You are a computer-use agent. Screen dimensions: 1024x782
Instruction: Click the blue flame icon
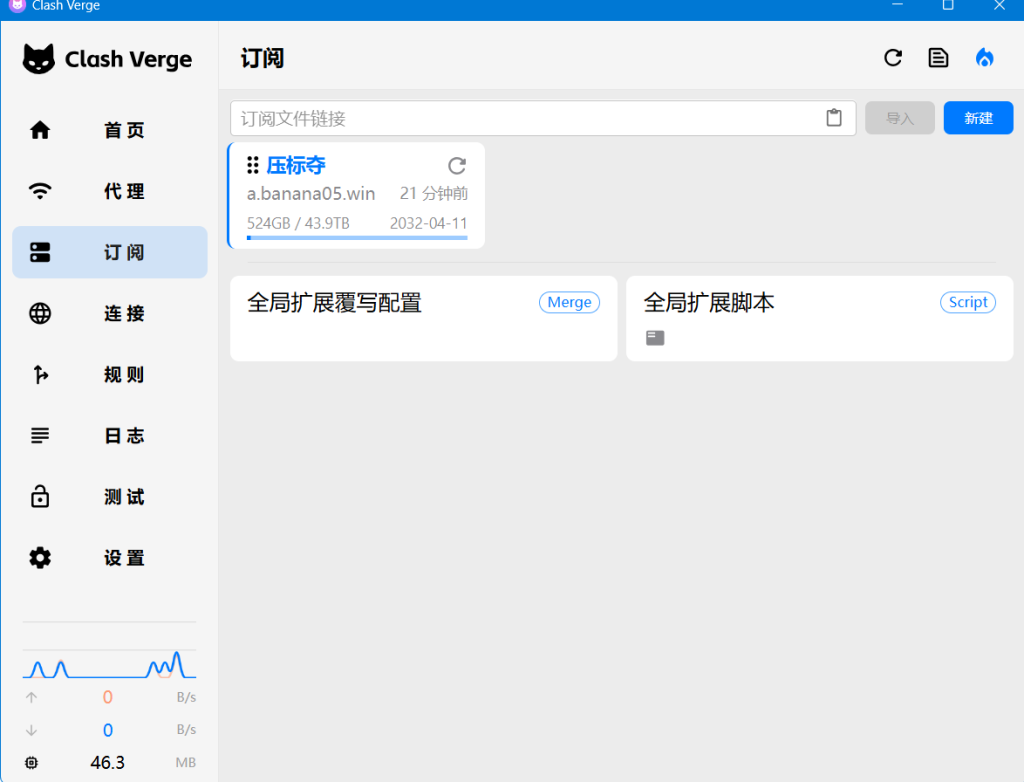(x=984, y=58)
